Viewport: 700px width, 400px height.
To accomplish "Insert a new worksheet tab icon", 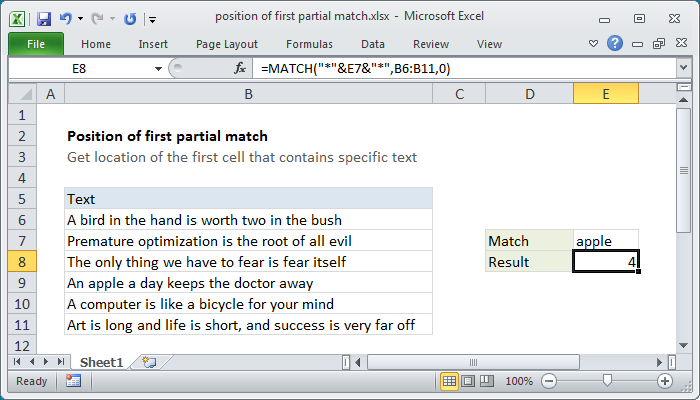I will [150, 362].
